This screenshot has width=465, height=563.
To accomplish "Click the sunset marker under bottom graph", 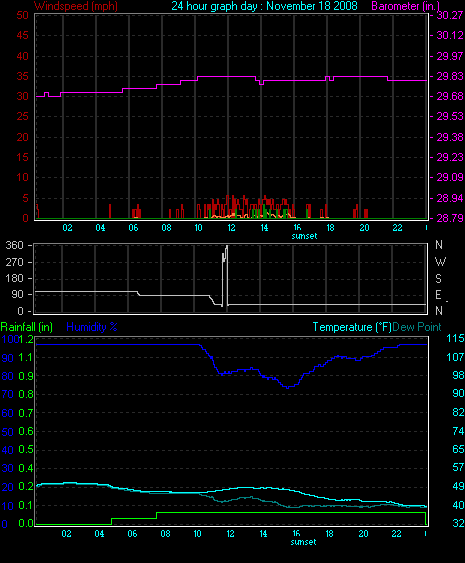I will (x=303, y=542).
